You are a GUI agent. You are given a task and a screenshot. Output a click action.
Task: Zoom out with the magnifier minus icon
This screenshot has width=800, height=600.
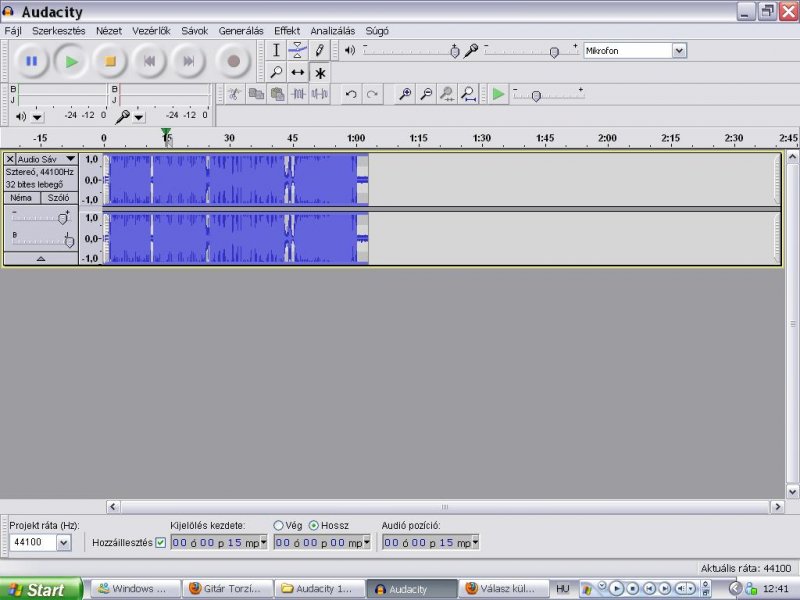pyautogui.click(x=426, y=94)
